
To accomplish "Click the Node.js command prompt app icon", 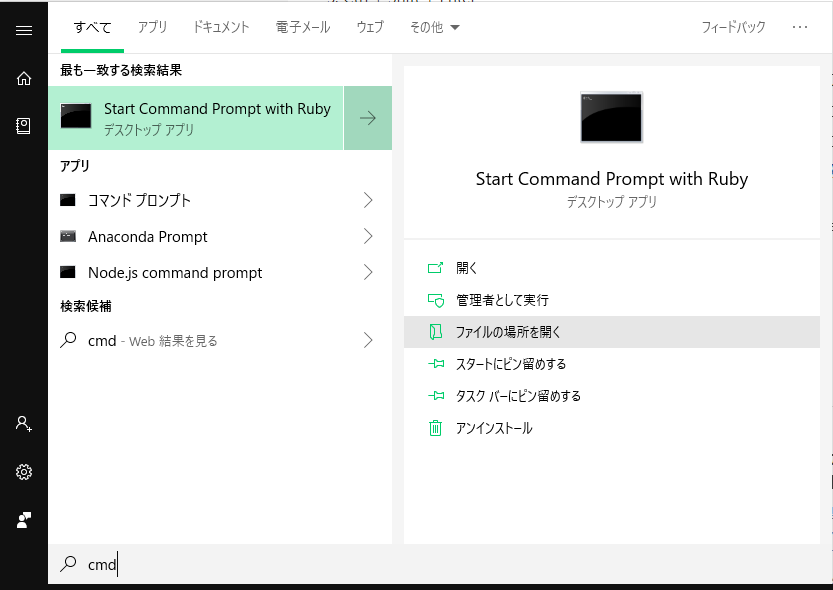I will [67, 272].
